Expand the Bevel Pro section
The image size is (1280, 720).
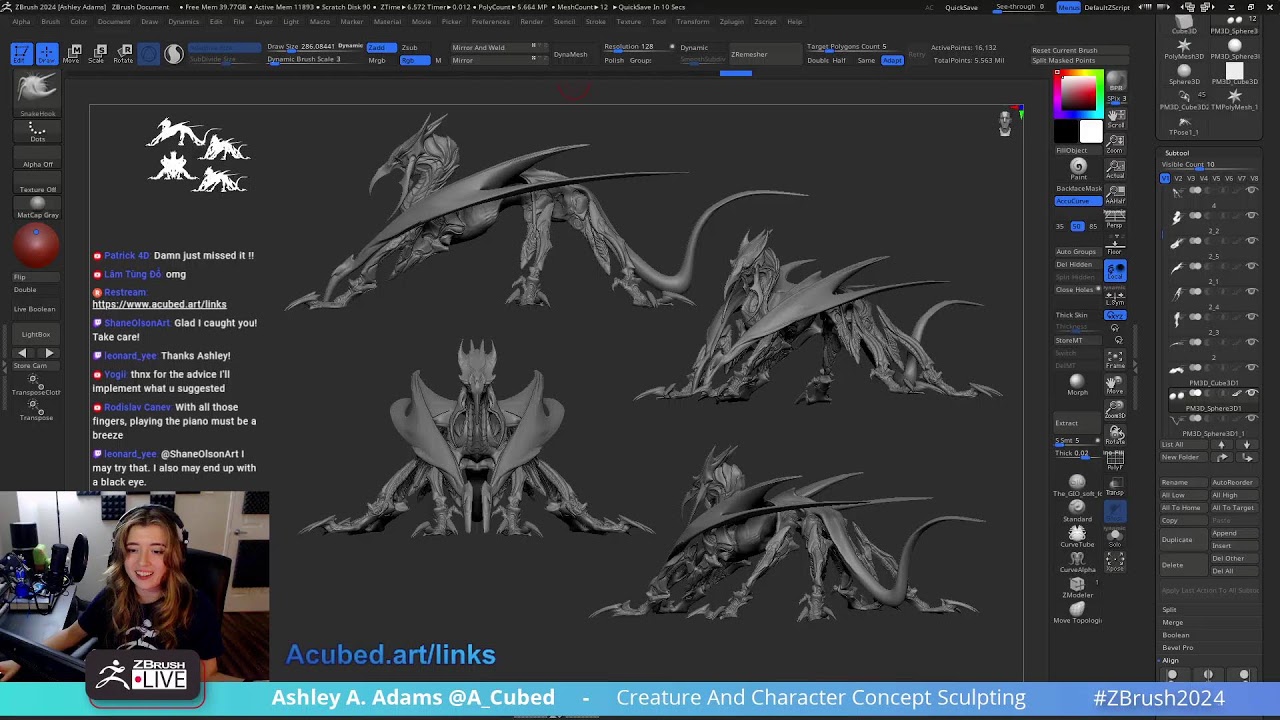pos(1178,647)
